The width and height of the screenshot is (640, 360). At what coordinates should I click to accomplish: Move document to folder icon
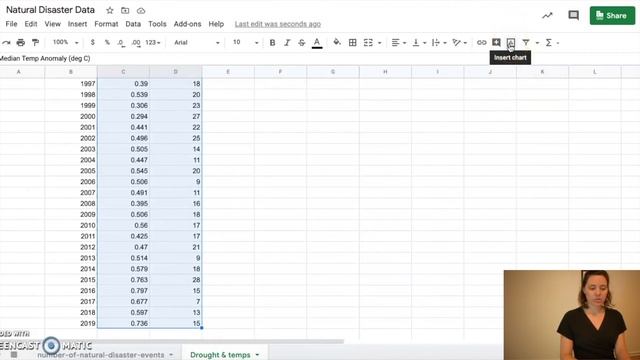coord(125,11)
